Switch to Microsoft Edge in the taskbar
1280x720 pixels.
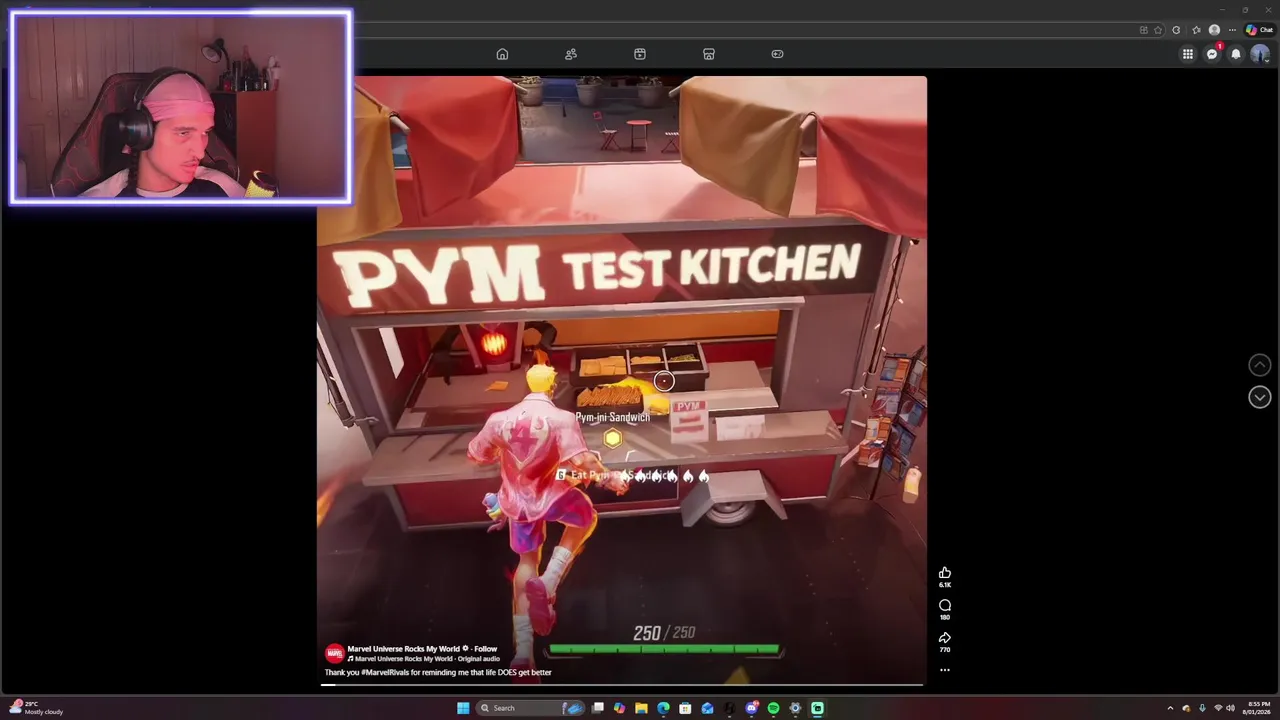tap(663, 708)
